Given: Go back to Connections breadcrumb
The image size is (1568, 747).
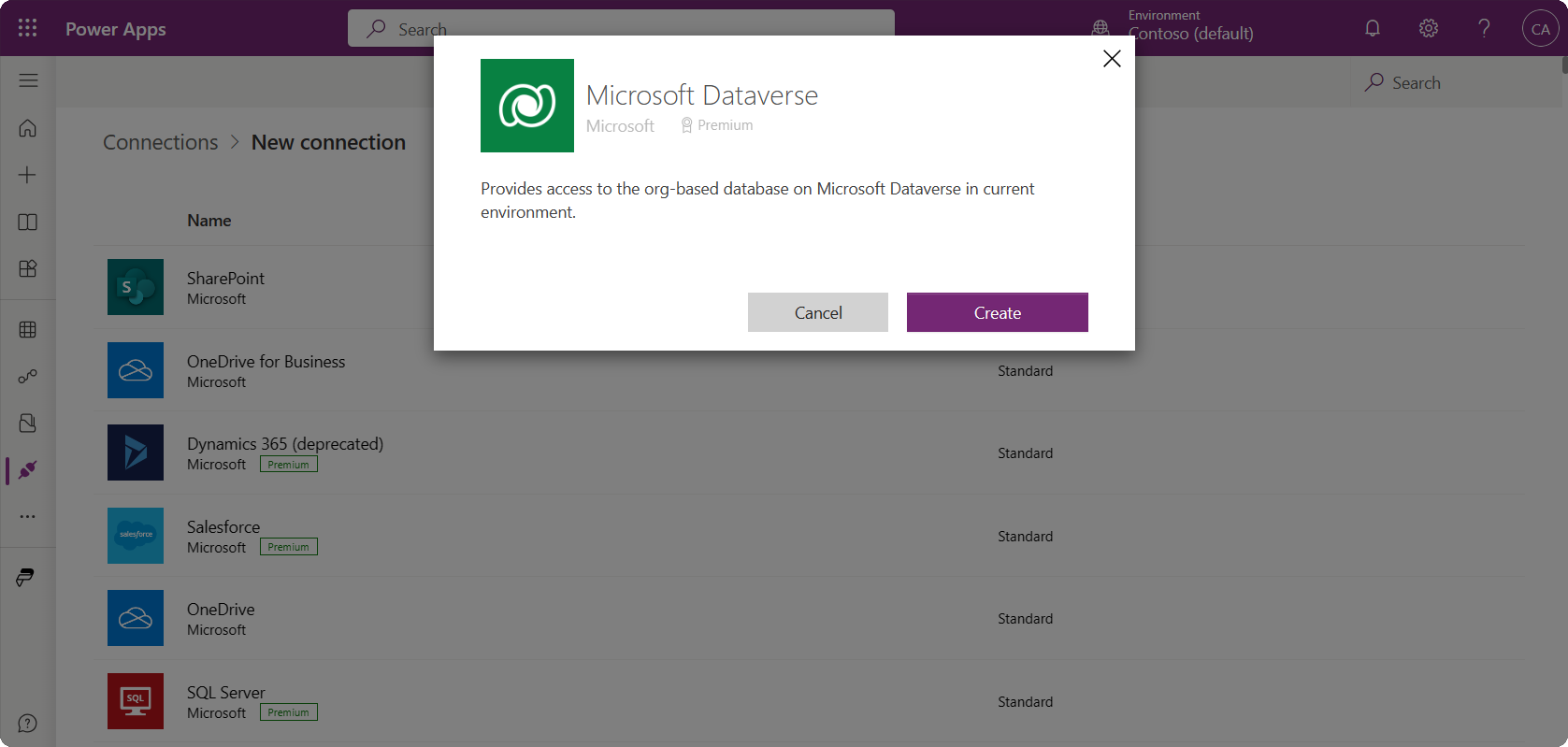Looking at the screenshot, I should tap(160, 142).
